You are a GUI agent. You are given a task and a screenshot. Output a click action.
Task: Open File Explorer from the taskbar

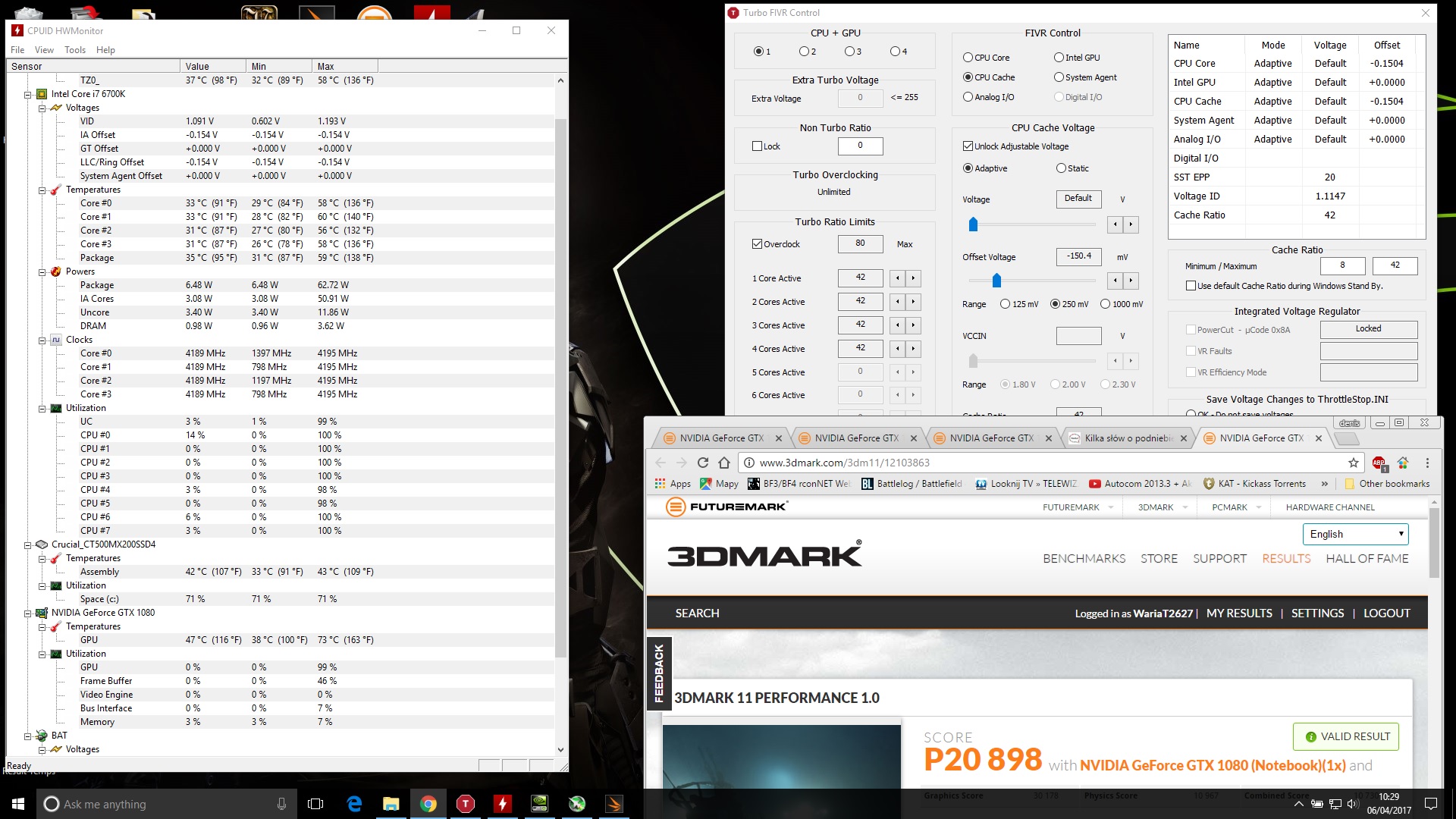click(391, 804)
